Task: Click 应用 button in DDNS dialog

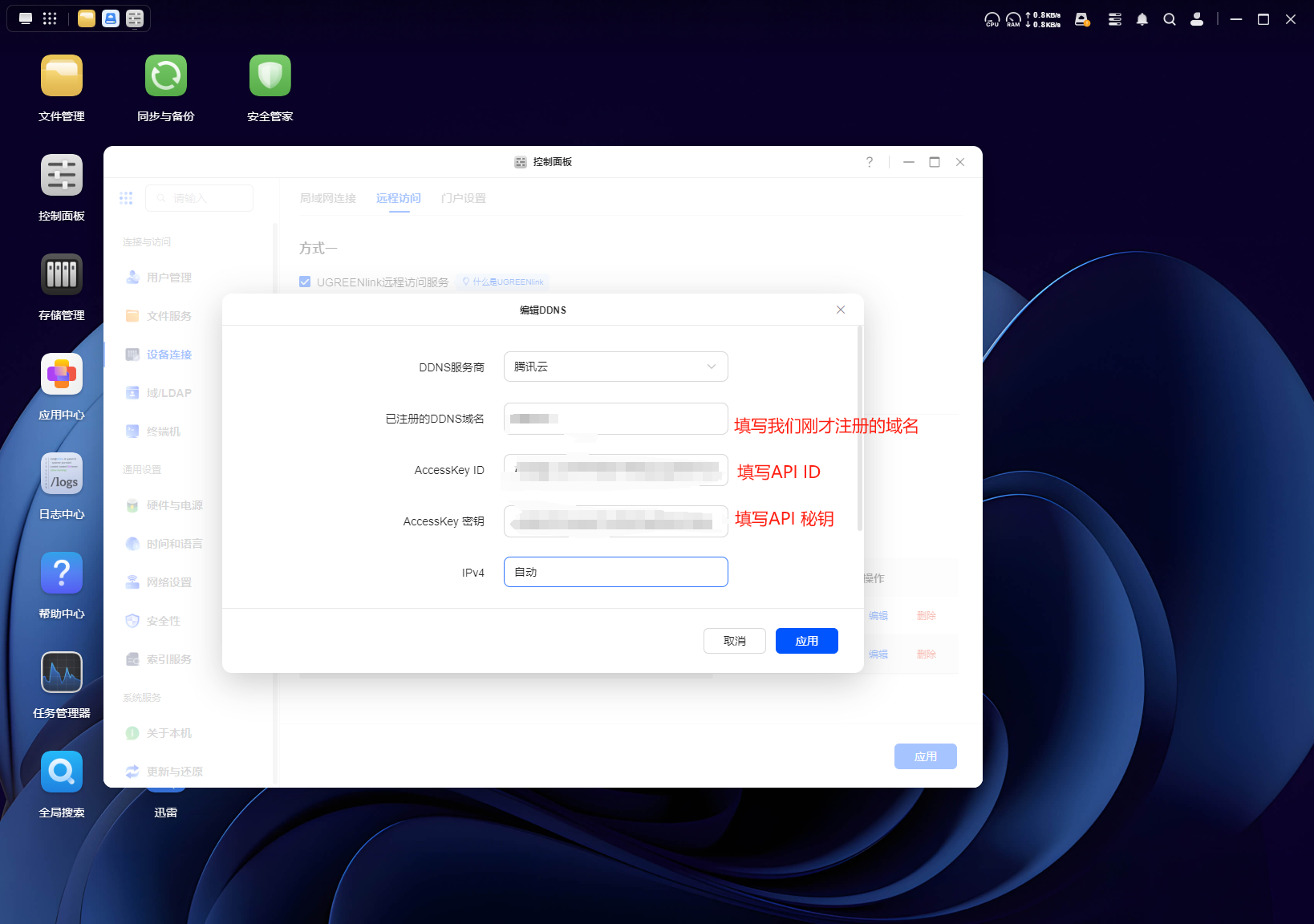Action: [806, 641]
